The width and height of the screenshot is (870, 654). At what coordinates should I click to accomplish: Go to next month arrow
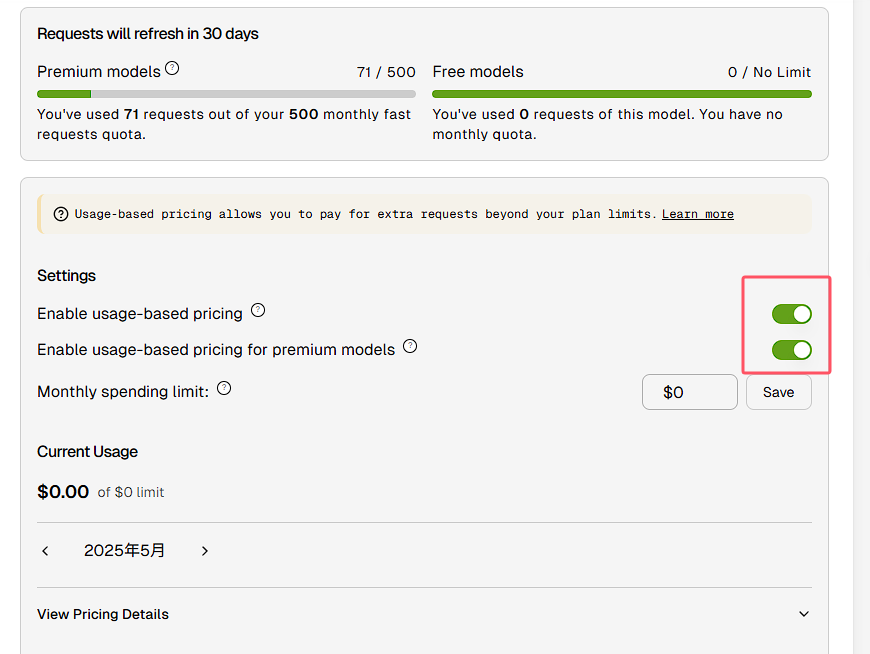[205, 551]
